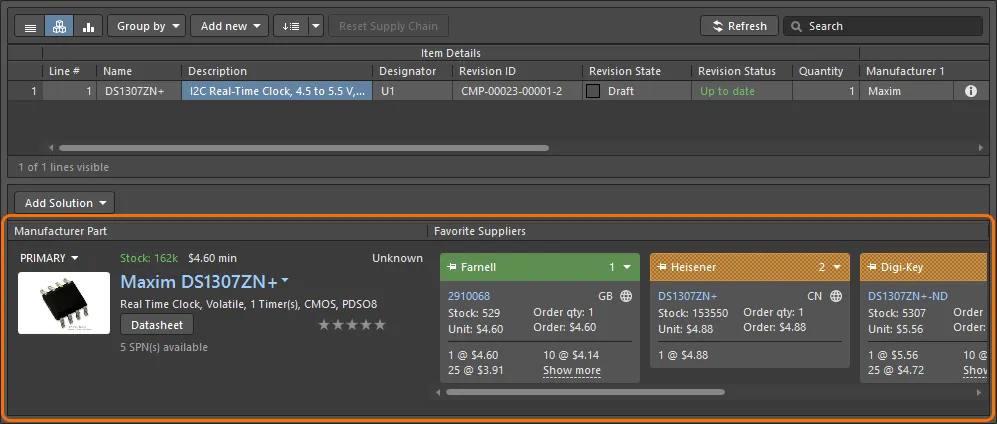Switch to the flat list view icon
997x424 pixels.
[30, 26]
